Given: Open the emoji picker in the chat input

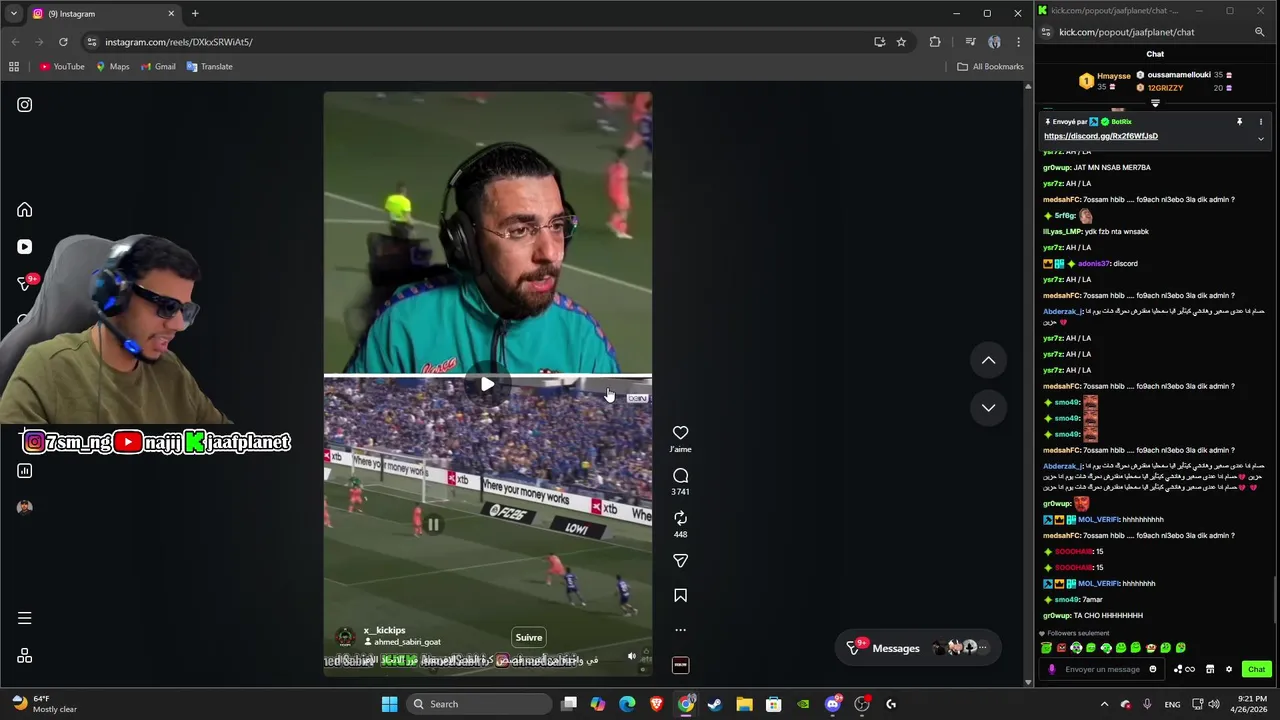Looking at the screenshot, I should pos(1152,669).
